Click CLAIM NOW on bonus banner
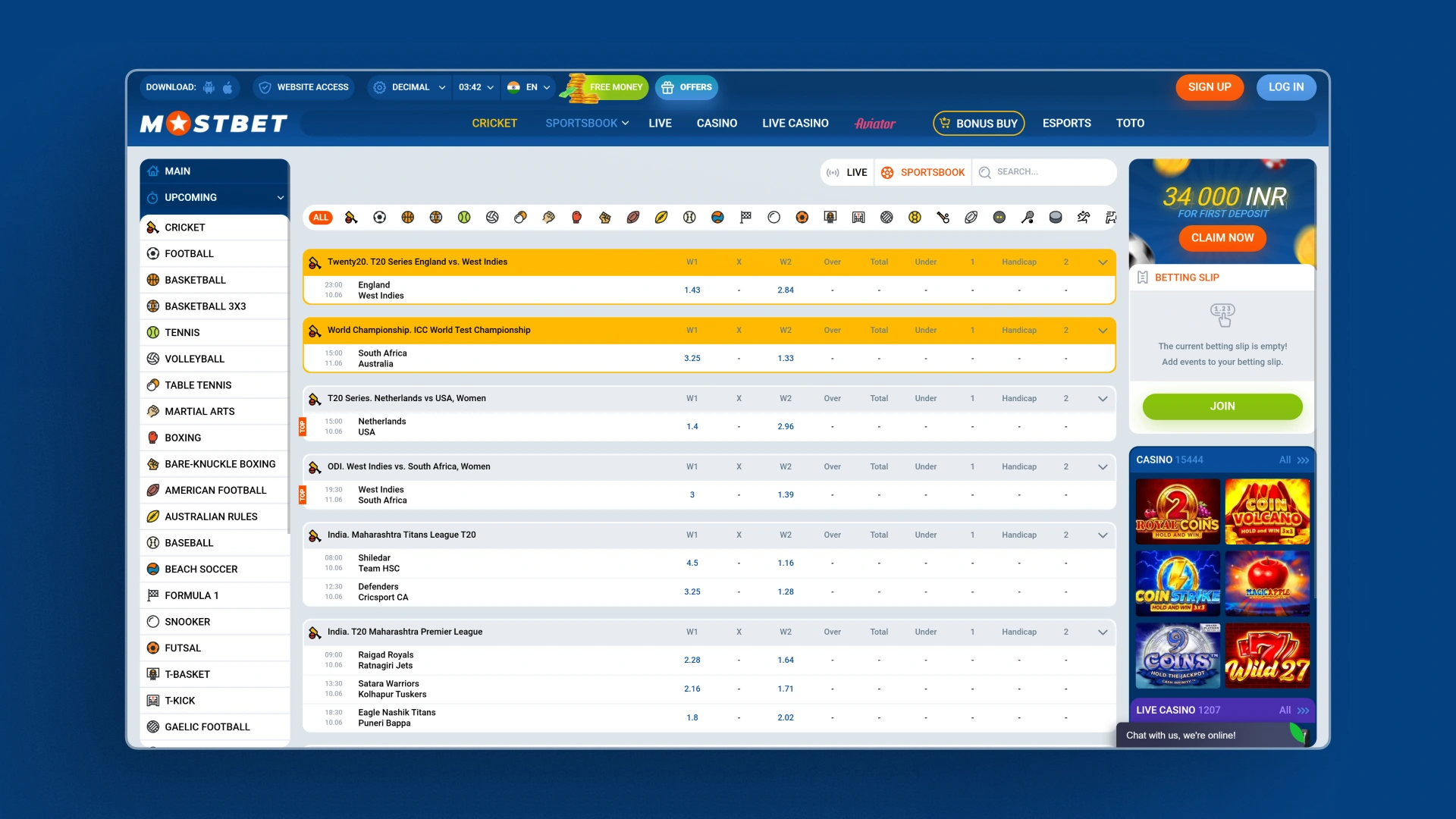 pos(1222,238)
